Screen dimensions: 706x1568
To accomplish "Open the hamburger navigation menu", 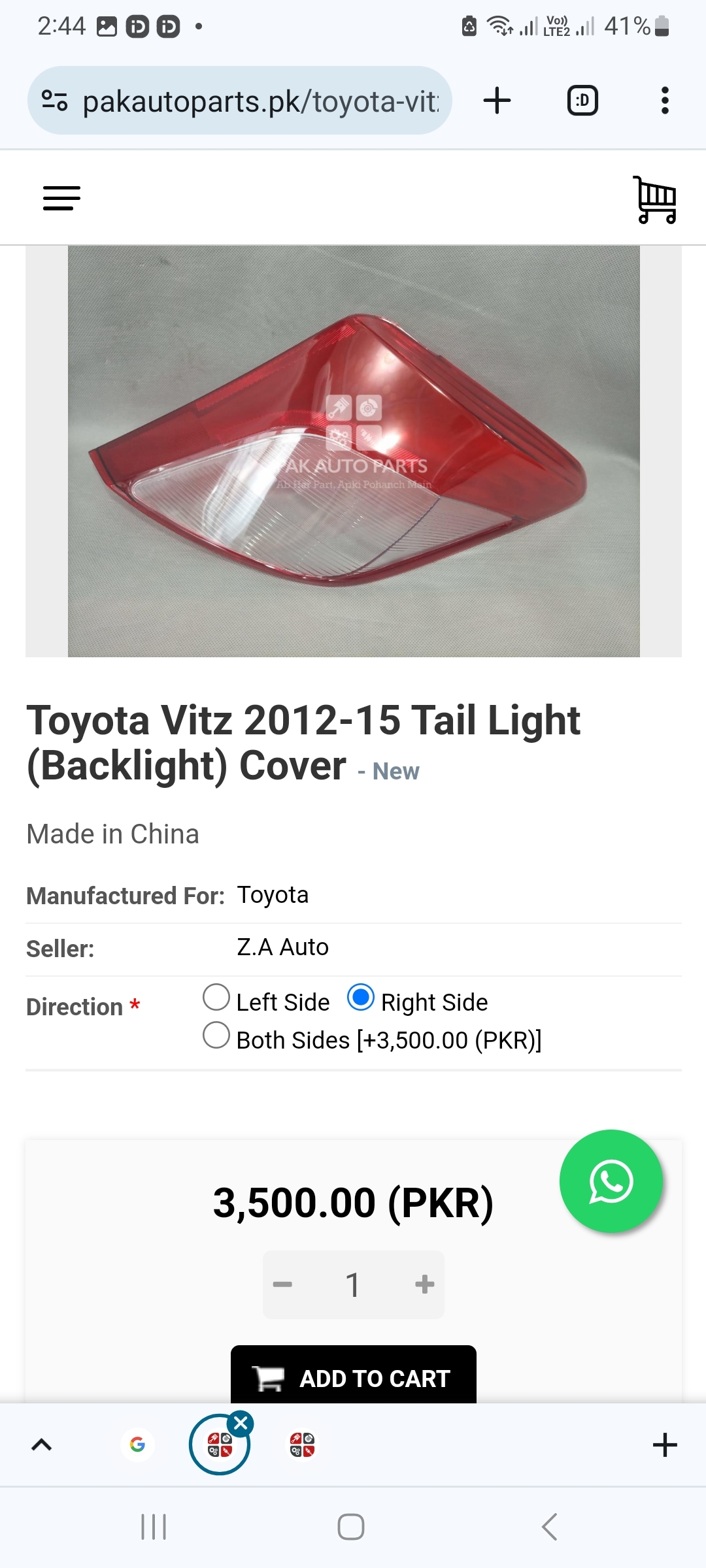I will pos(61,198).
